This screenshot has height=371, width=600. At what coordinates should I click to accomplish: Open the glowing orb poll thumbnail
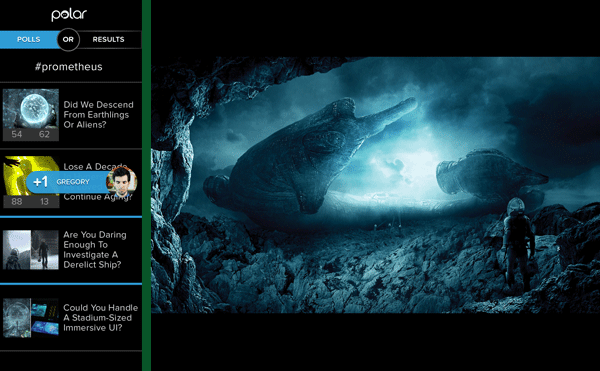(31, 109)
